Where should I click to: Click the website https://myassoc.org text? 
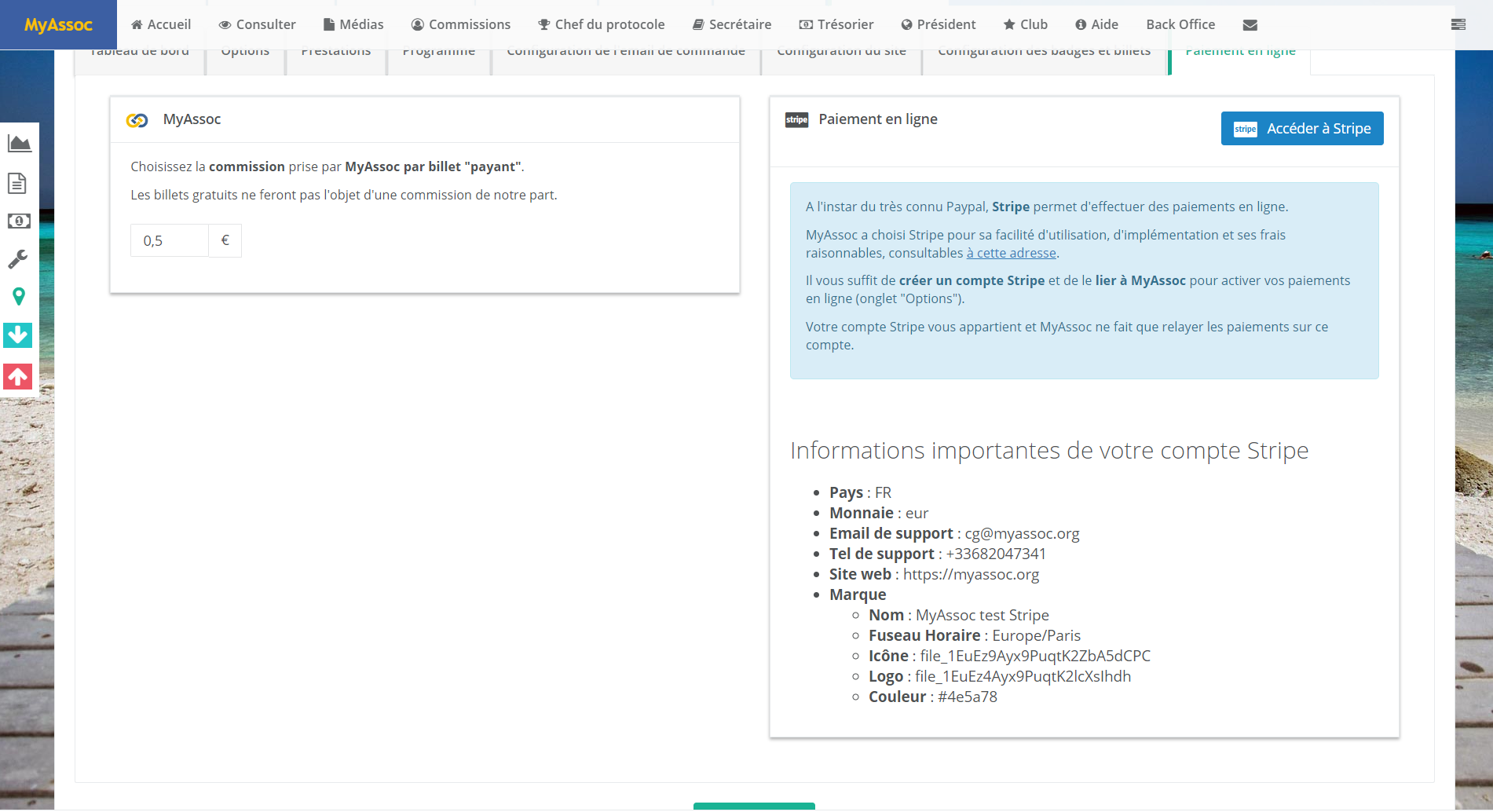(971, 574)
